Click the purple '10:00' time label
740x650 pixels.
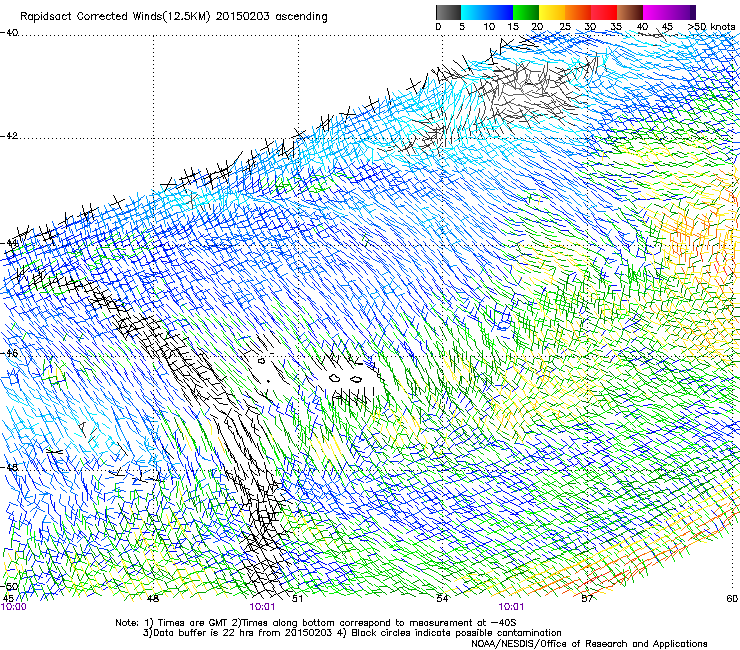coord(14,607)
